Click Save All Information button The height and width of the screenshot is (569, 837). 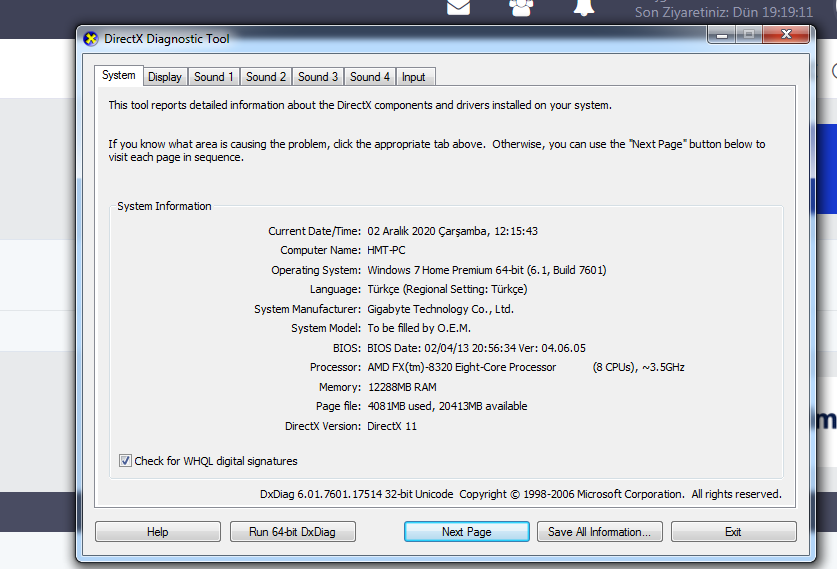[x=599, y=532]
